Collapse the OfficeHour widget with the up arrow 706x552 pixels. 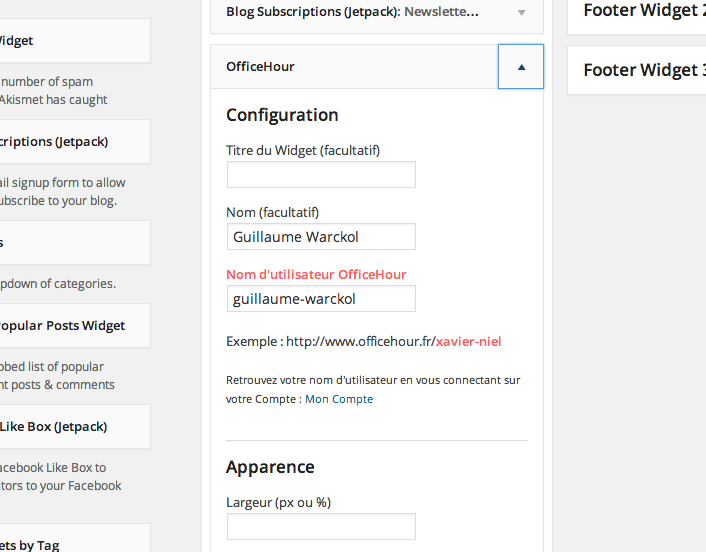point(520,67)
